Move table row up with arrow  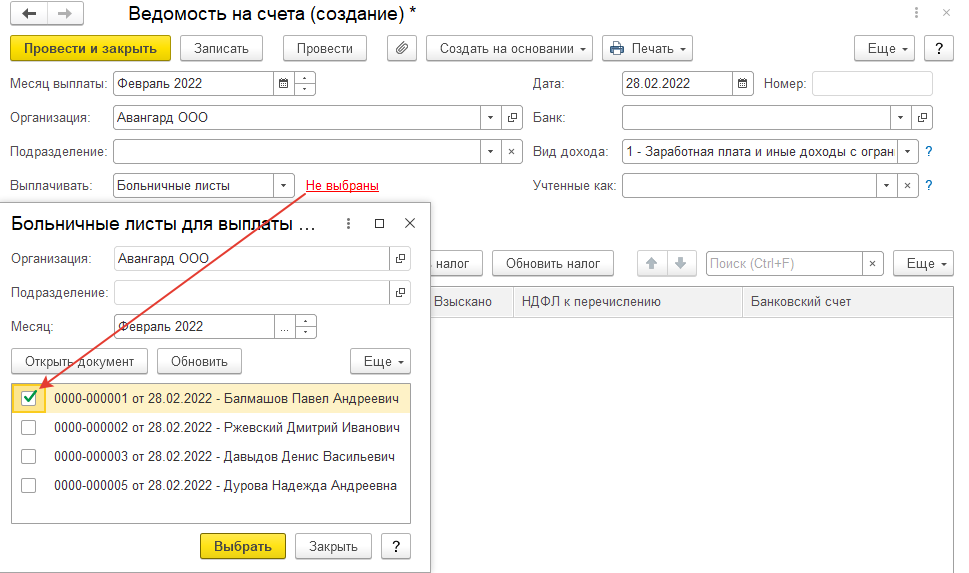(651, 263)
